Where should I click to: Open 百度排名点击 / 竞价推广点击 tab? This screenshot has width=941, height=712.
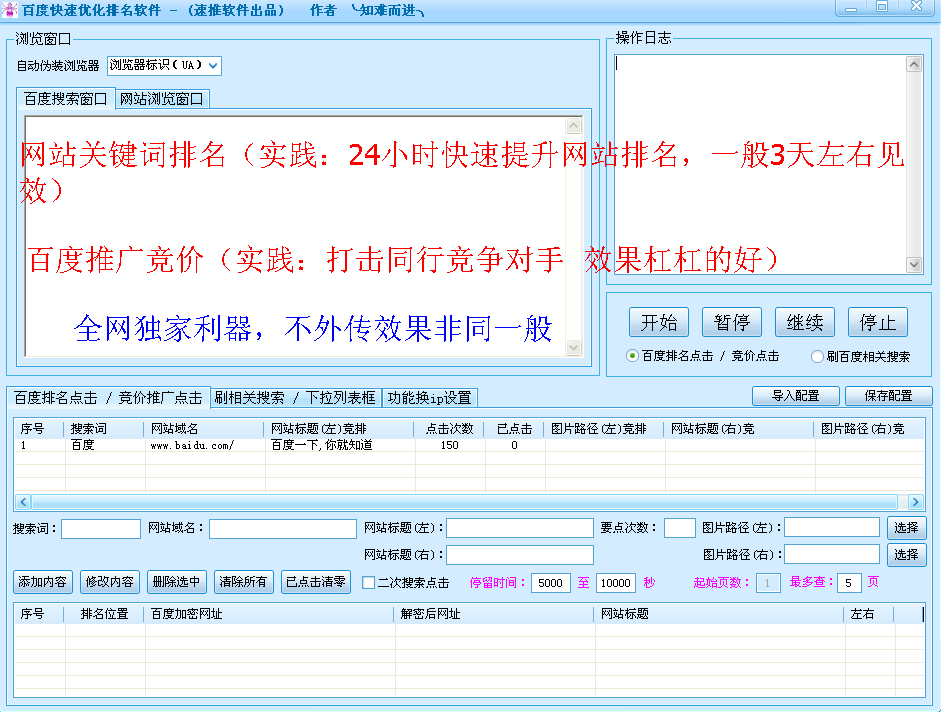coord(108,397)
